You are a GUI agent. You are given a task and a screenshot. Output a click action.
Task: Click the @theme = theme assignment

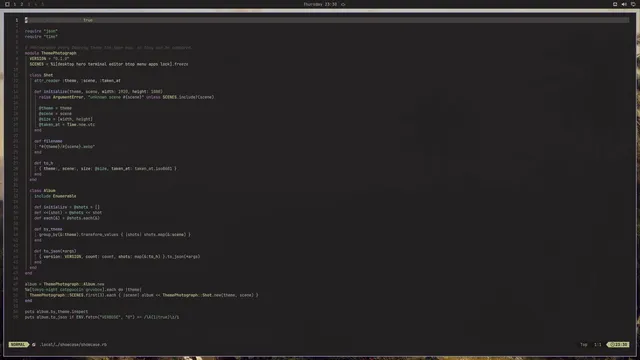[55, 108]
